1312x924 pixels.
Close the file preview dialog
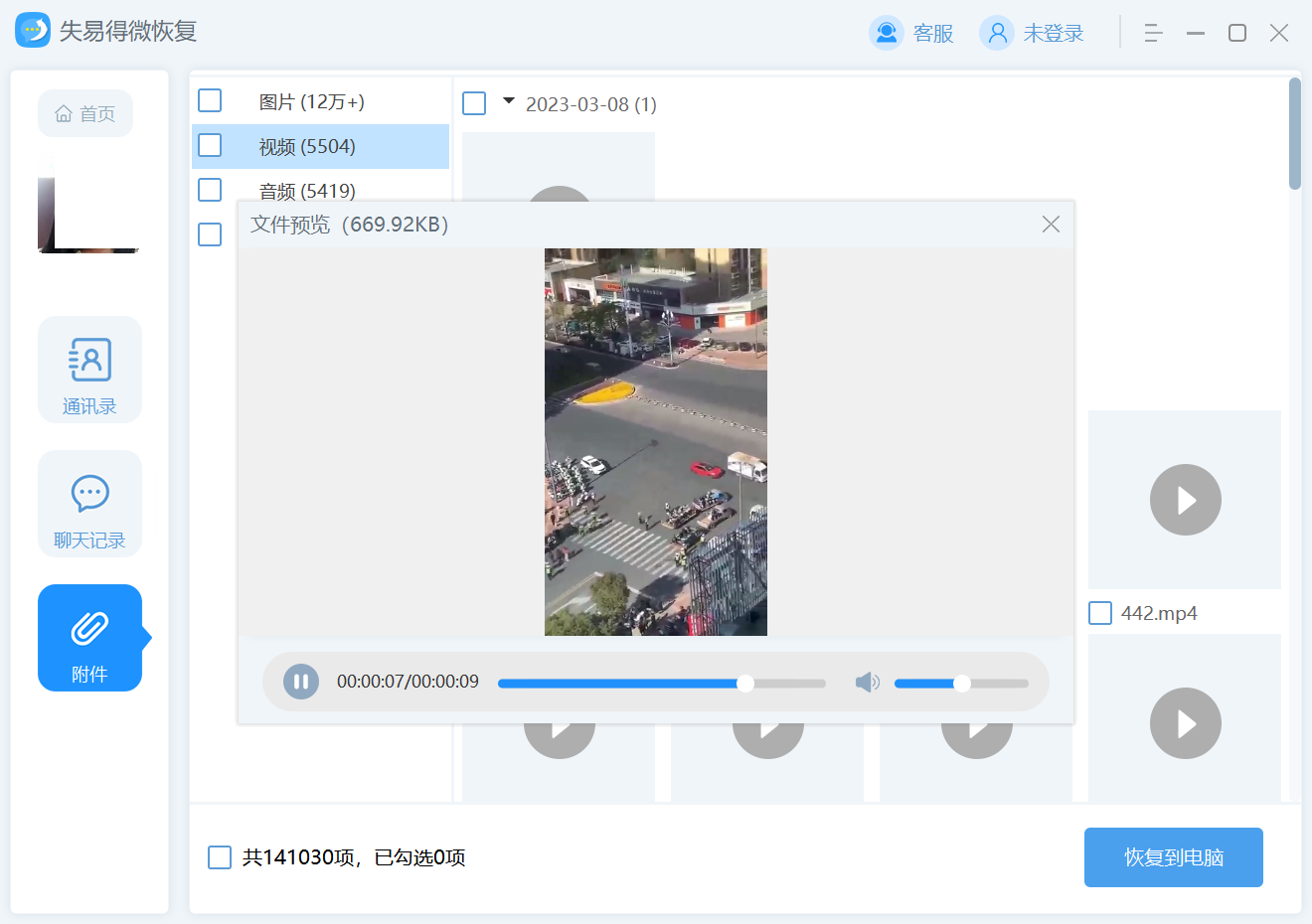1051,225
